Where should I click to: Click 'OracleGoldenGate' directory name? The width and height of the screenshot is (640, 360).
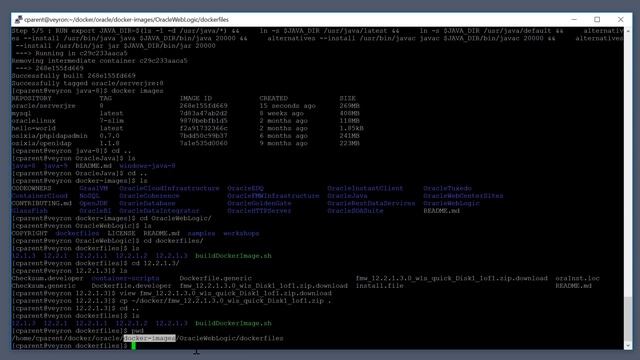pos(260,203)
